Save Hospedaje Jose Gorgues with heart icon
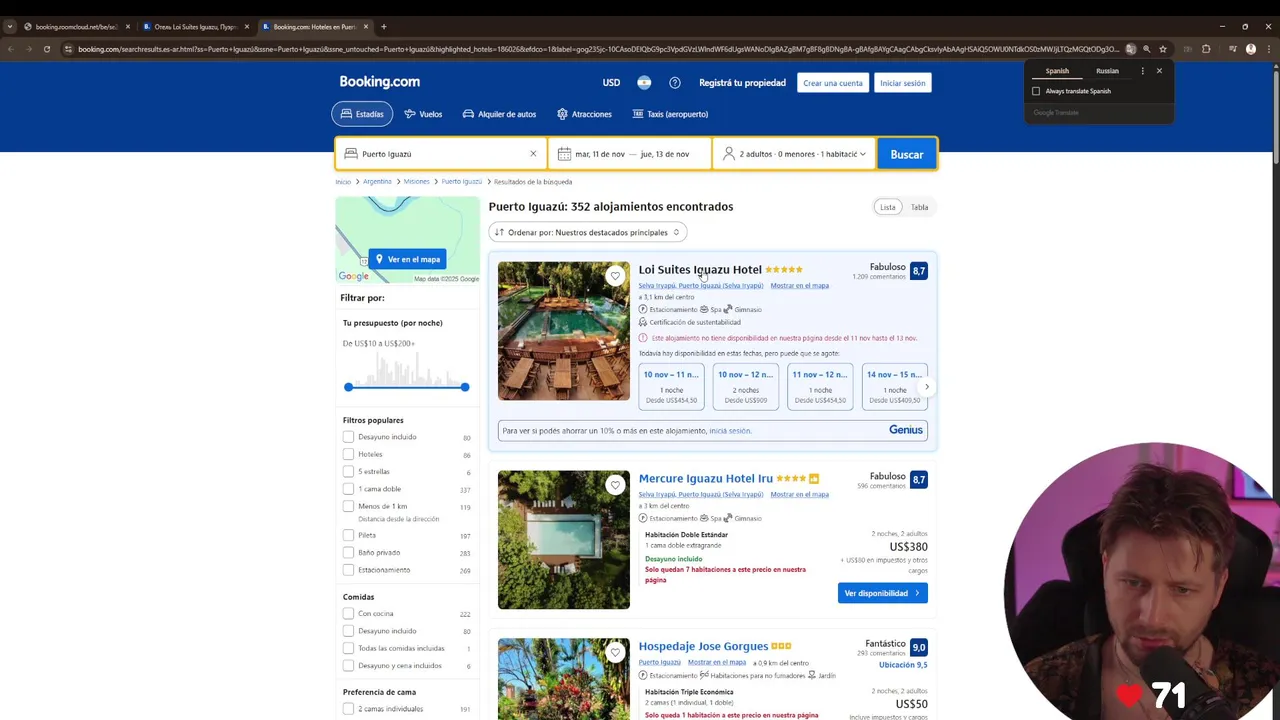Screen dimensions: 1280x720 [615, 653]
